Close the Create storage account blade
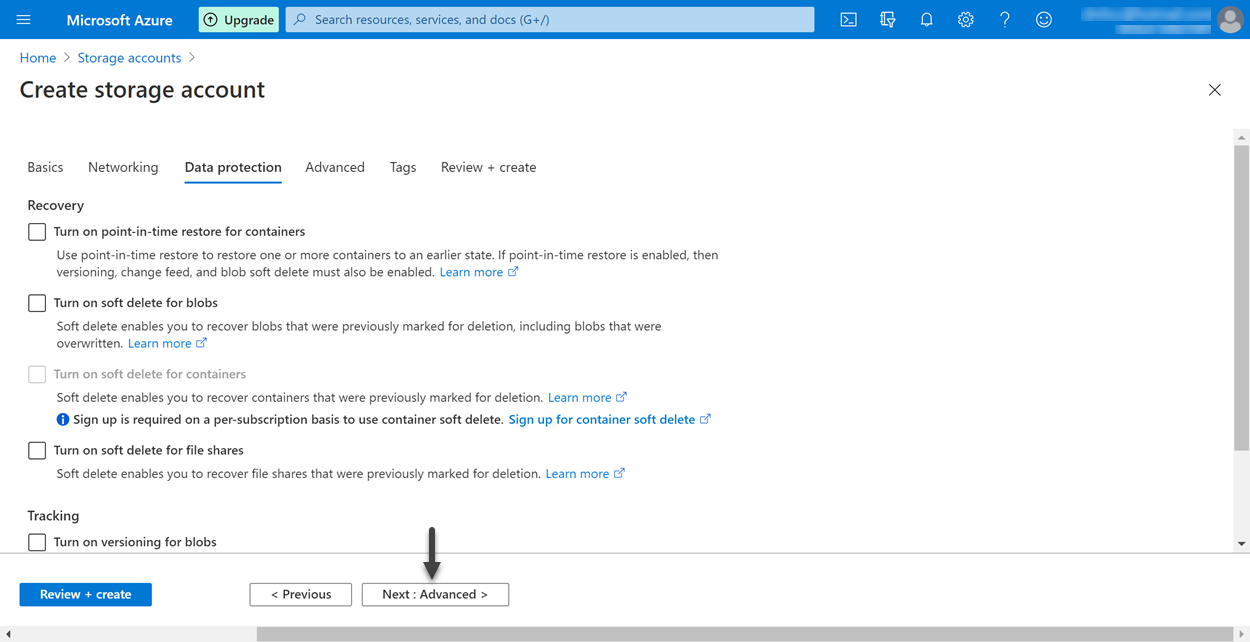Viewport: 1250px width, 642px height. coord(1214,90)
